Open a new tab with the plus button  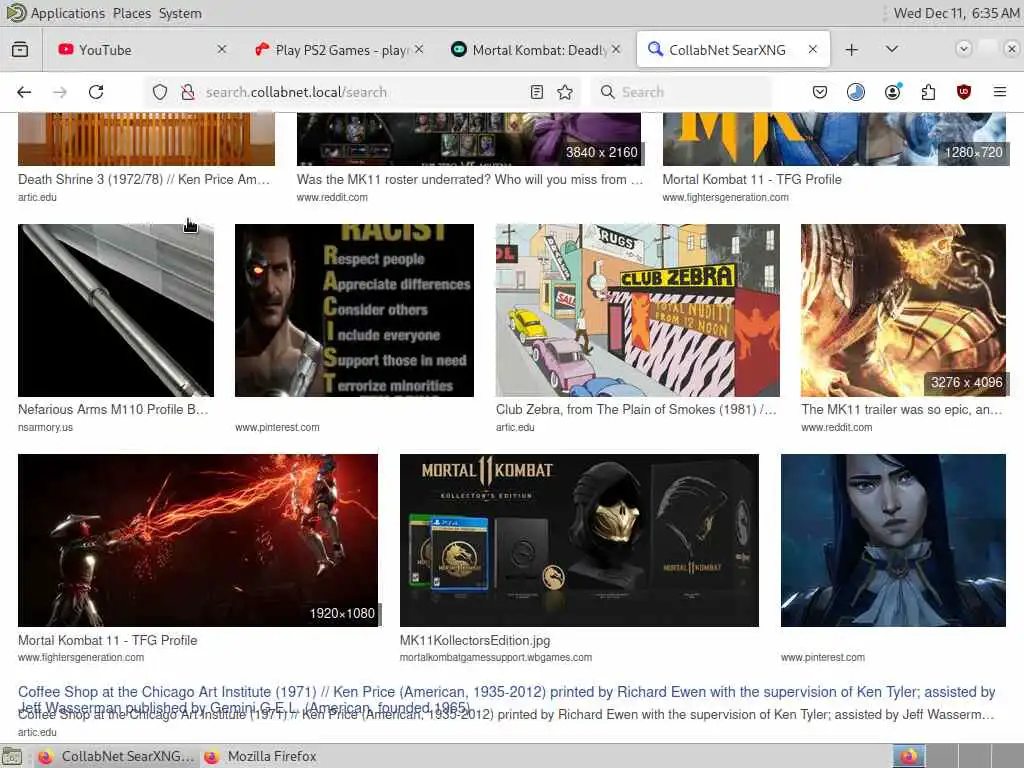(x=852, y=50)
